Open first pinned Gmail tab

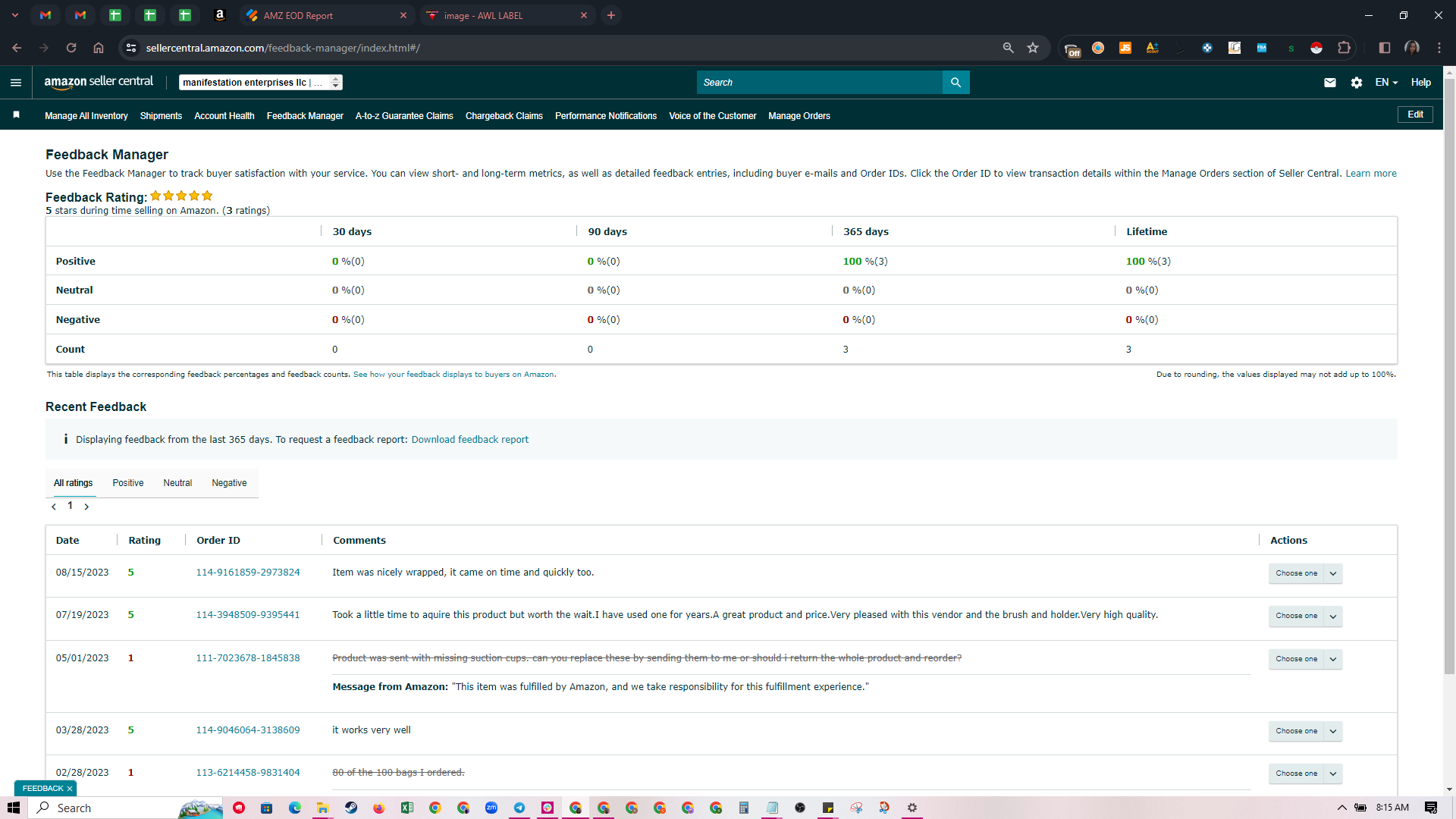tap(45, 15)
